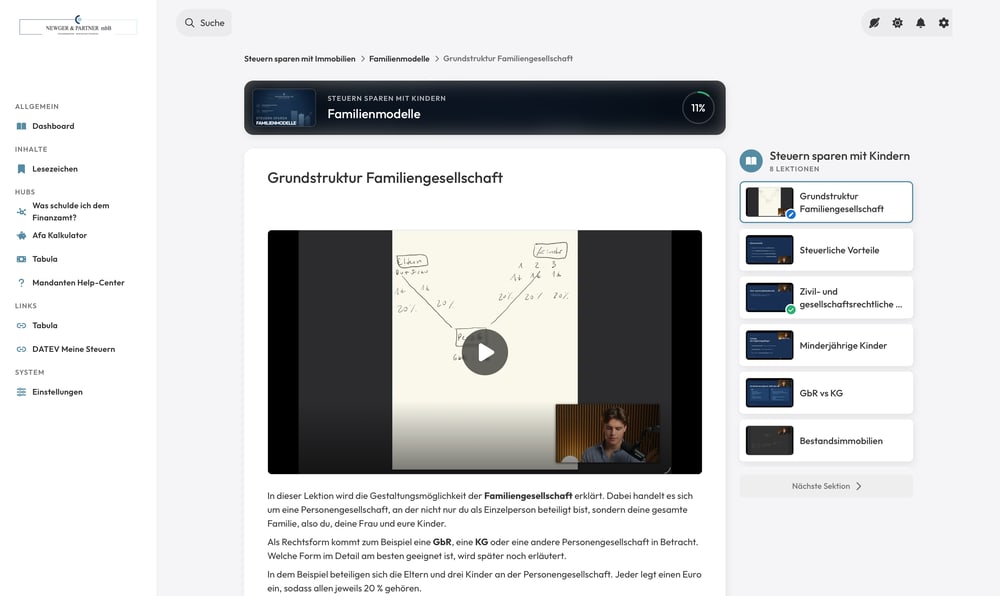Click the Steuerliche Vorteile lesson thumbnail
This screenshot has height=596, width=1000.
pyautogui.click(x=769, y=250)
